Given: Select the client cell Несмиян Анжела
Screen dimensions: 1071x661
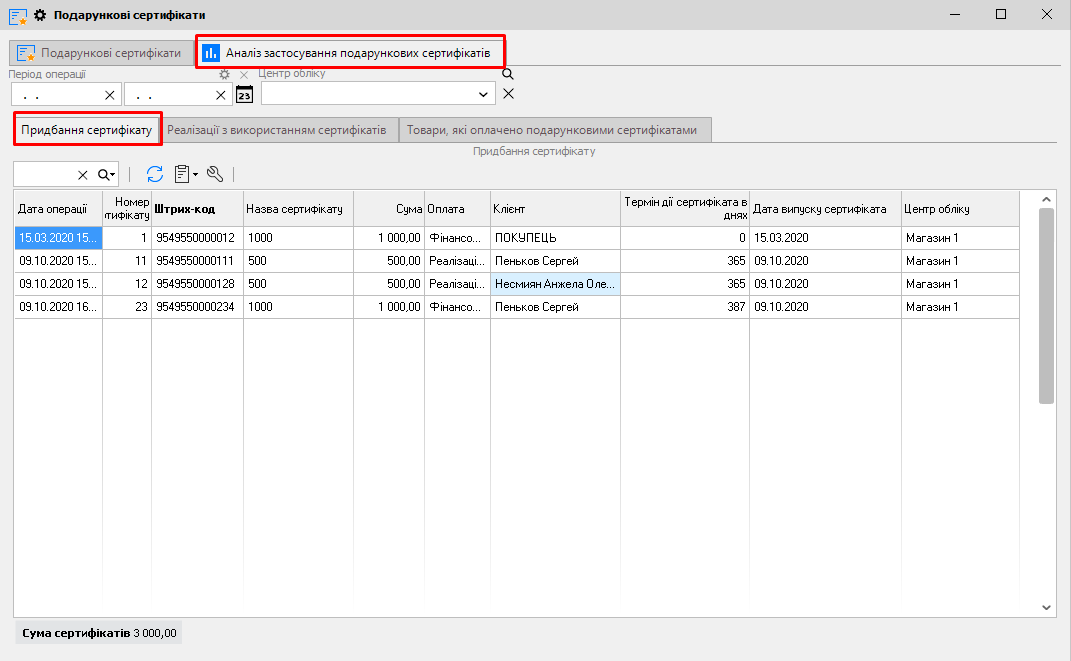Looking at the screenshot, I should (554, 284).
